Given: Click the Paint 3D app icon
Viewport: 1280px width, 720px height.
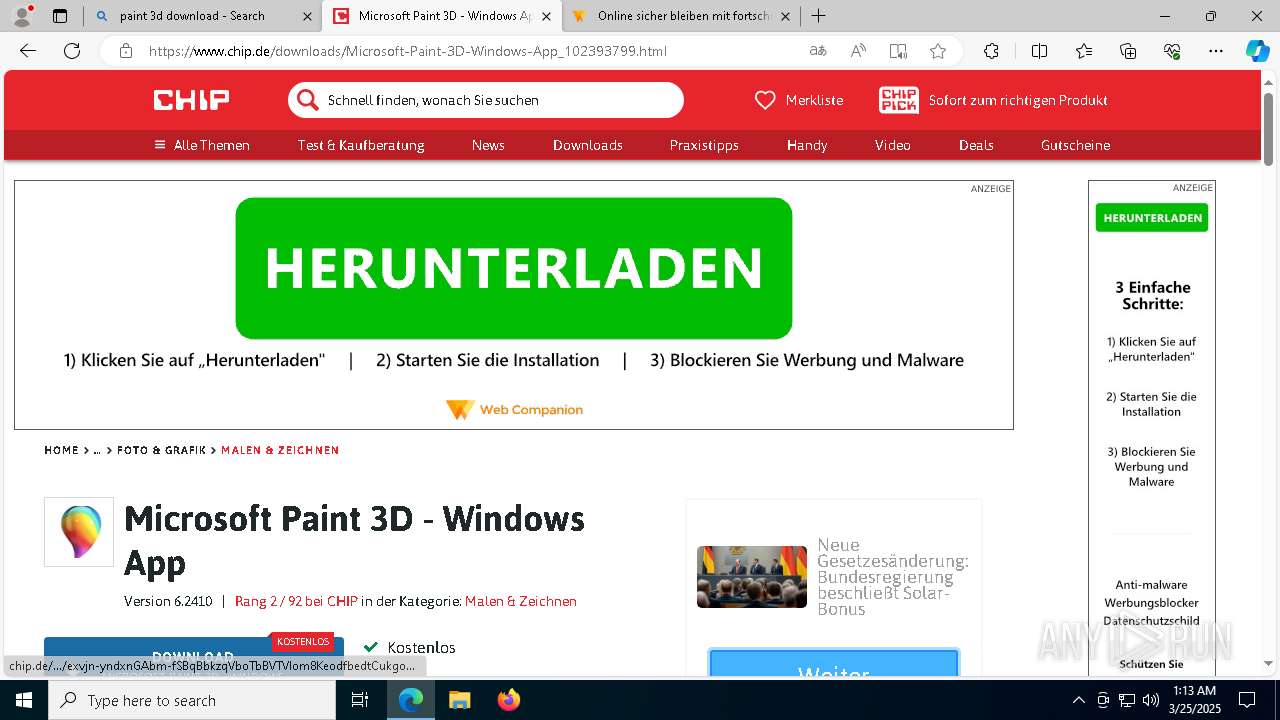Looking at the screenshot, I should pos(79,532).
